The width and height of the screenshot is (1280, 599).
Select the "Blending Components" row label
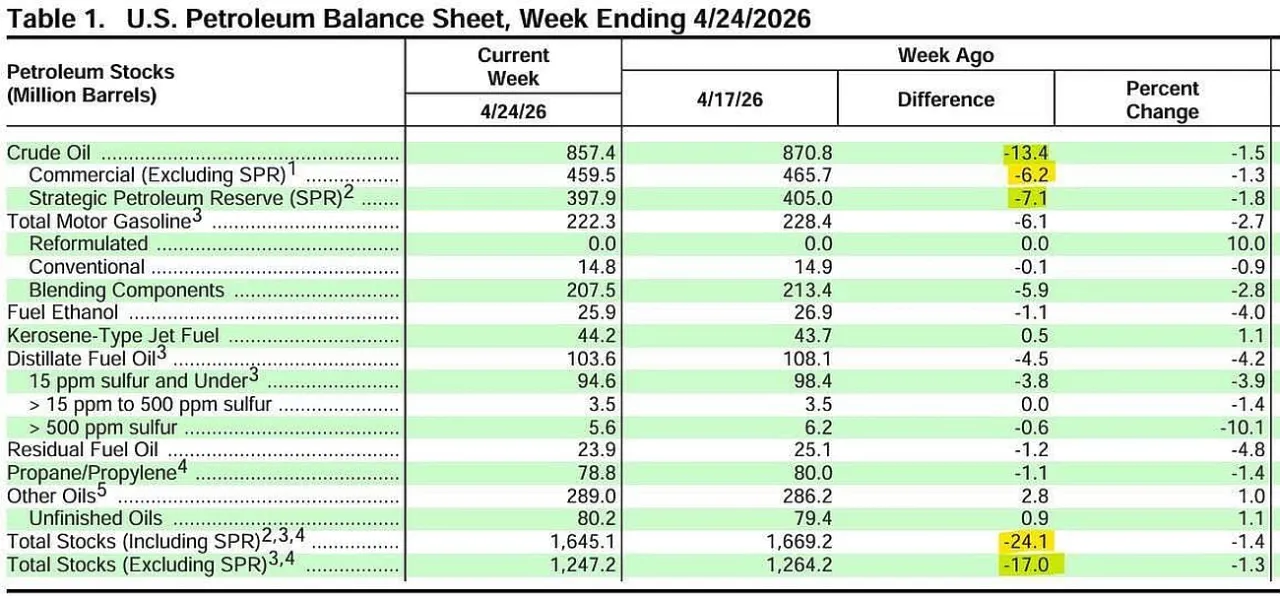tap(126, 290)
